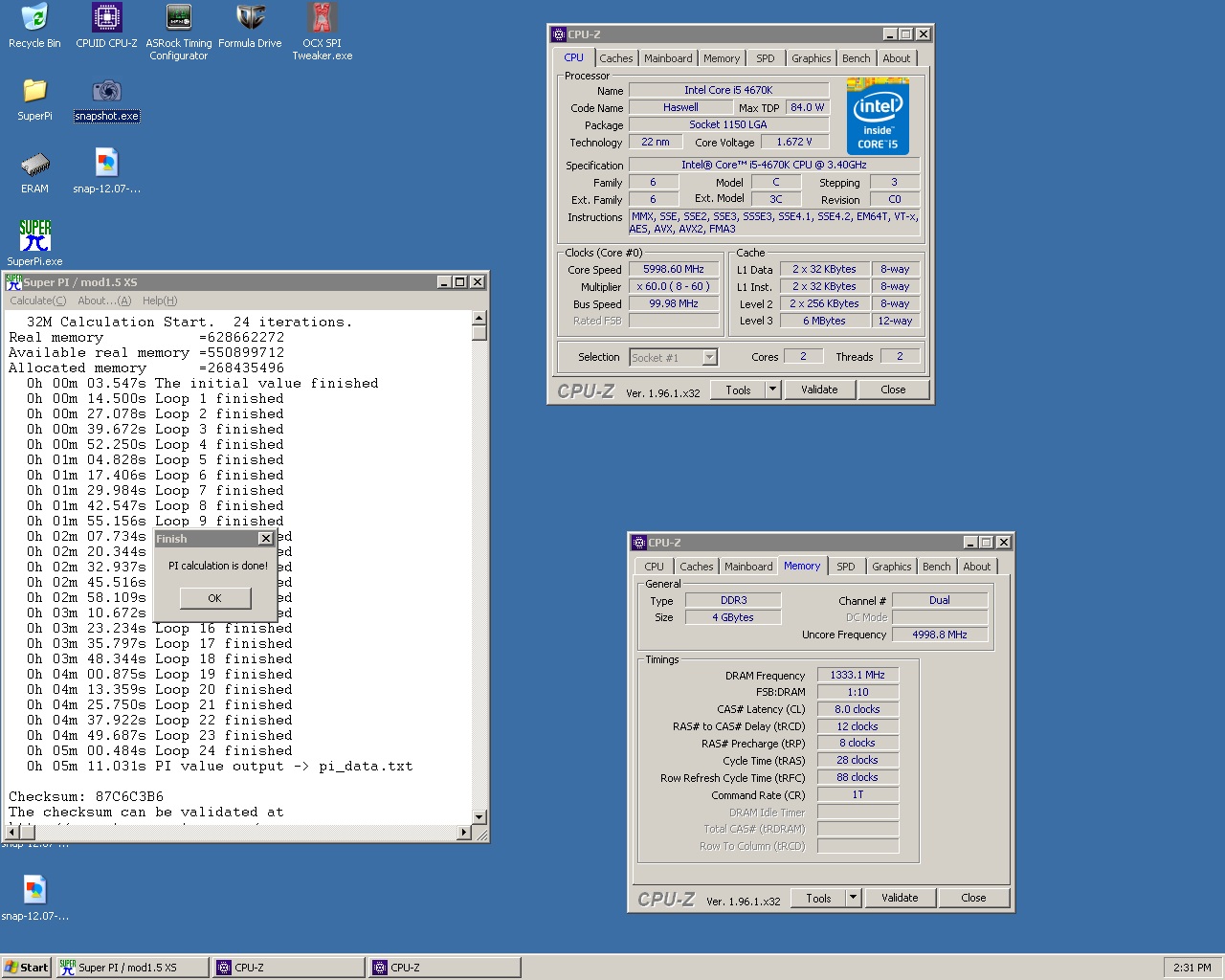Open Mainboard tab in bottom CPU-Z window
The image size is (1225, 980).
pyautogui.click(x=748, y=567)
